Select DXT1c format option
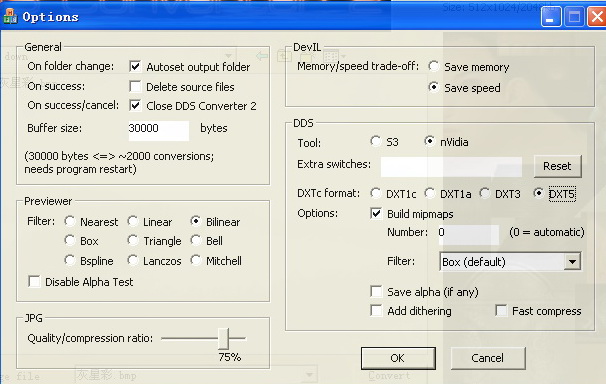Screen dimensions: 606x384 pyautogui.click(x=375, y=193)
